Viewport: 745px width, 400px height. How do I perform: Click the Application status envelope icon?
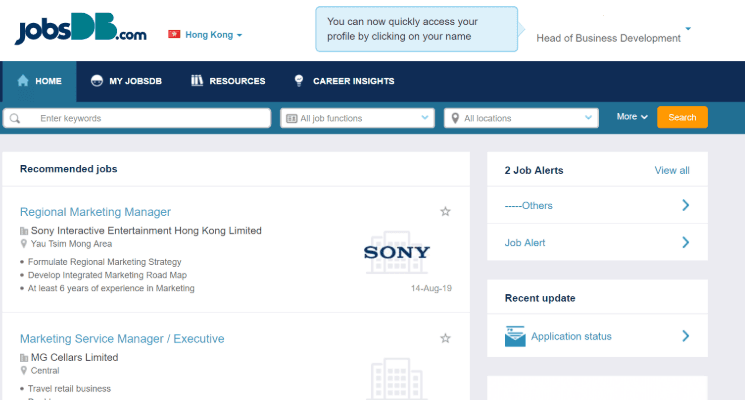515,337
